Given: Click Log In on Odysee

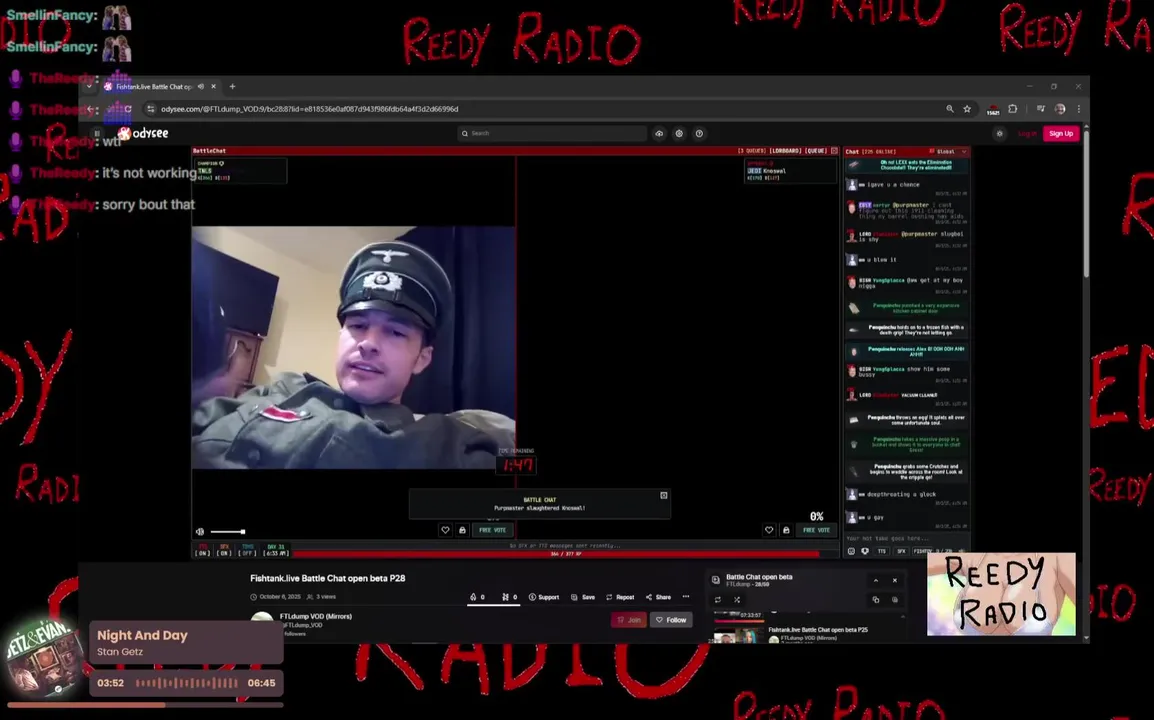Looking at the screenshot, I should pyautogui.click(x=1027, y=133).
